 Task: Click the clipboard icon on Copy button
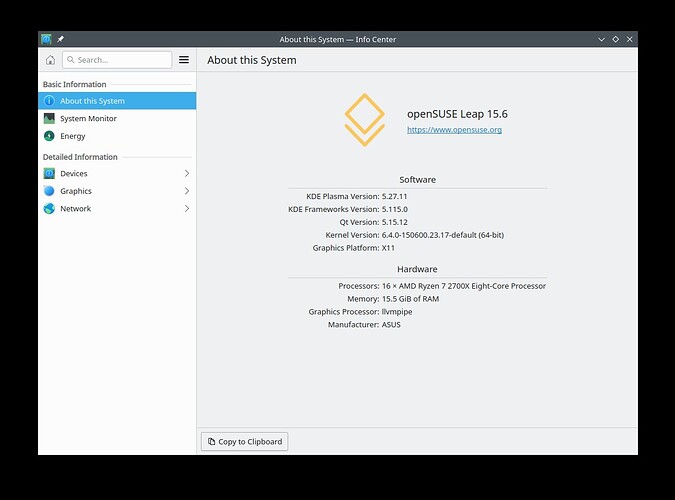click(211, 441)
